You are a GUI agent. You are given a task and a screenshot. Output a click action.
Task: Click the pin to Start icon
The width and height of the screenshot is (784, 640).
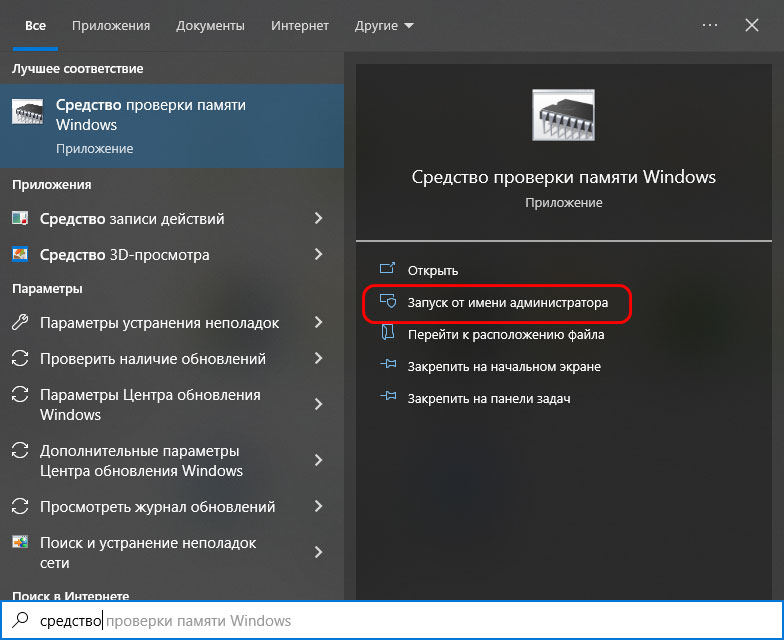388,364
